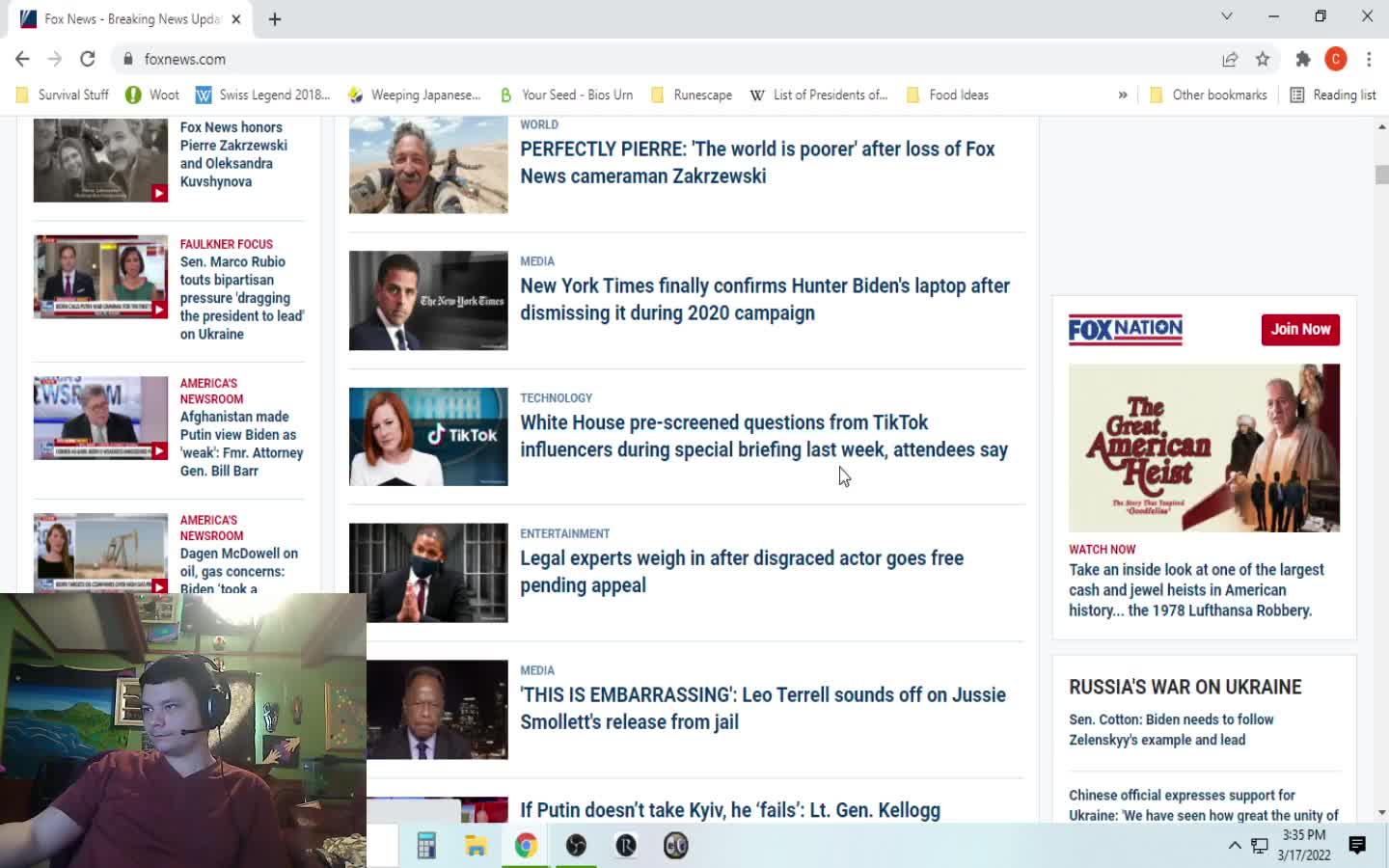1389x868 pixels.
Task: Open the Woot bookmark
Action: pos(152,95)
